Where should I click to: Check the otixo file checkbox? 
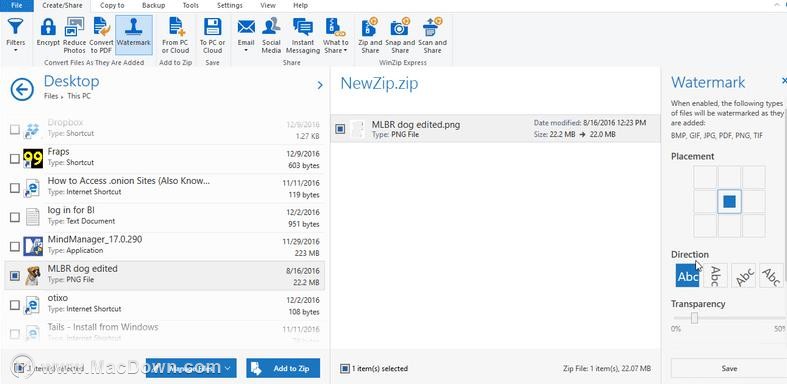15,305
